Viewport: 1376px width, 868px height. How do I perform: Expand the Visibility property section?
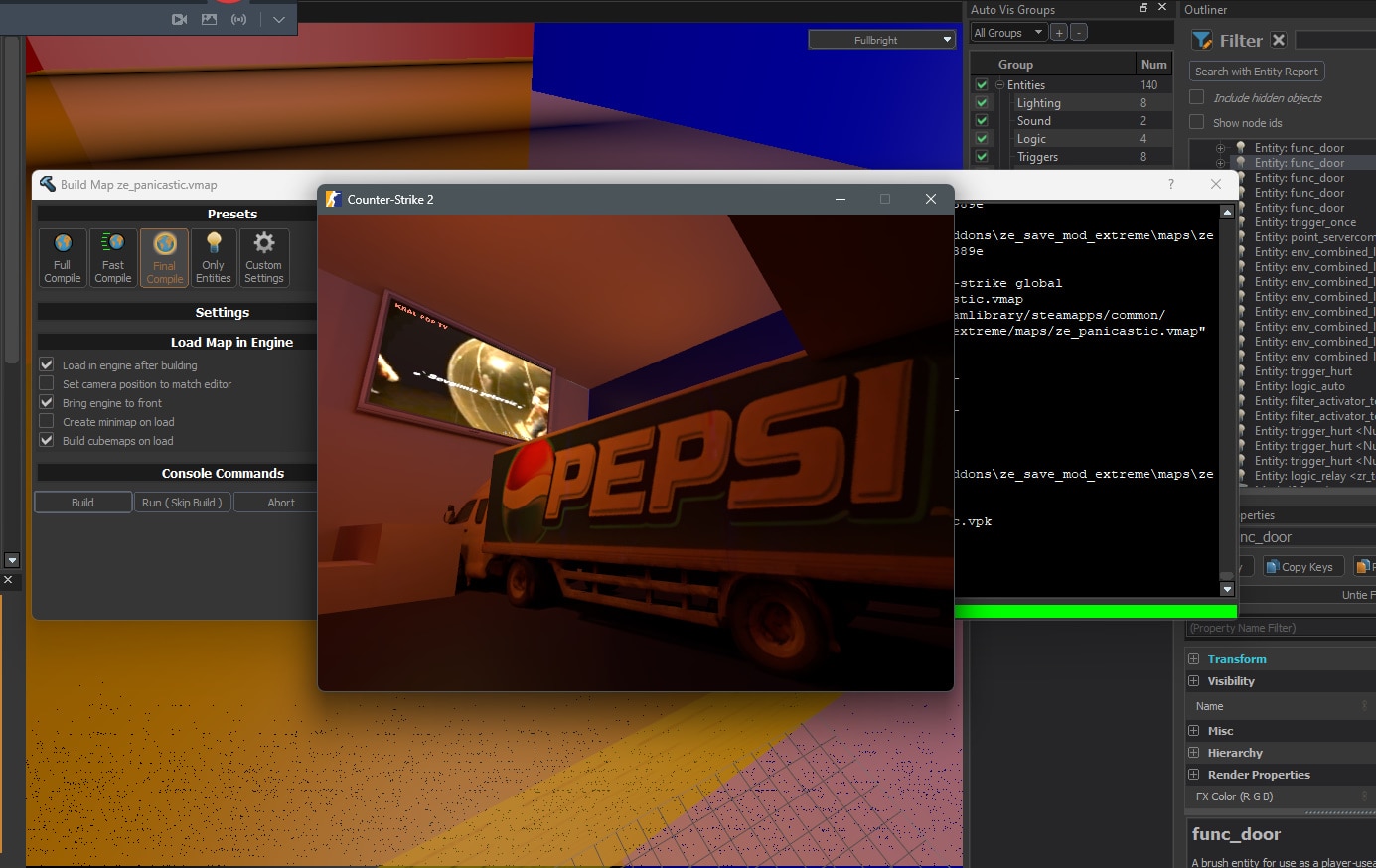coord(1194,681)
